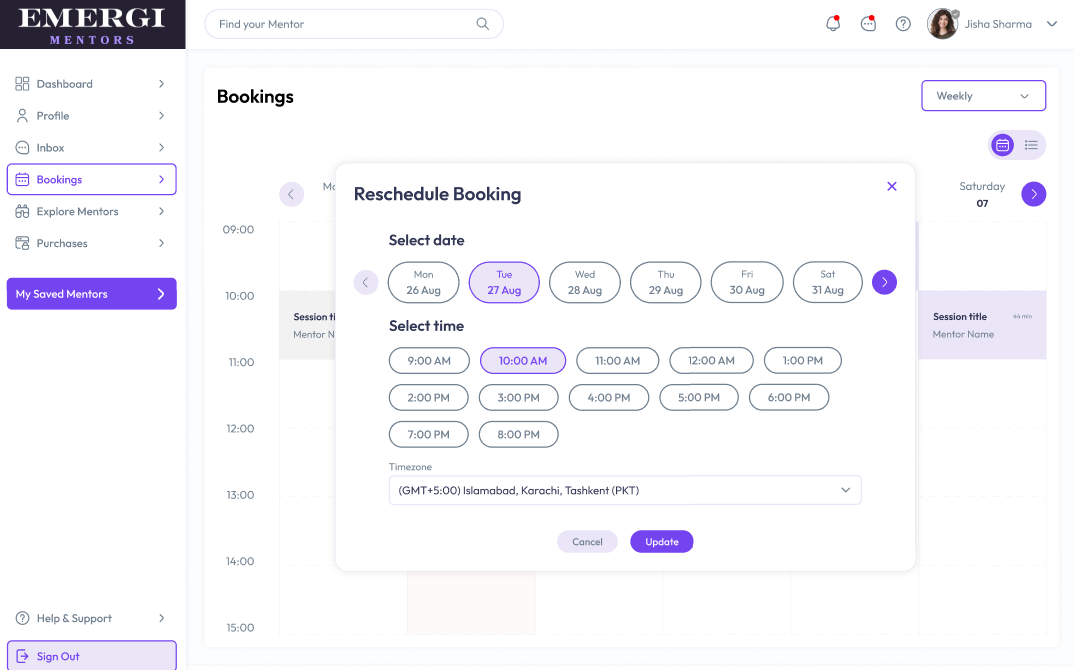The height and width of the screenshot is (670, 1074).
Task: Open the chat messages icon
Action: click(x=868, y=24)
